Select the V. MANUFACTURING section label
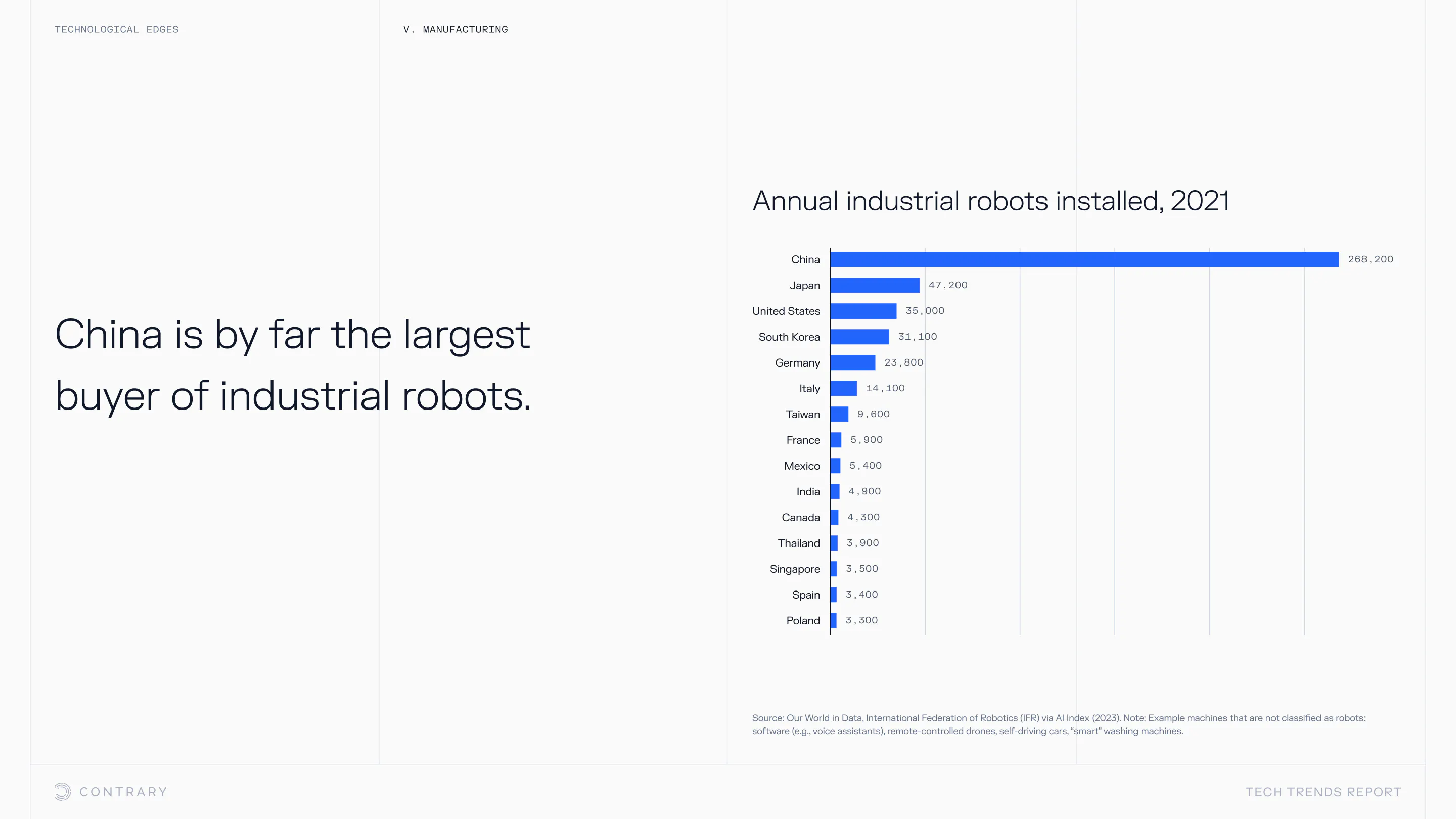This screenshot has height=819, width=1456. pos(456,29)
